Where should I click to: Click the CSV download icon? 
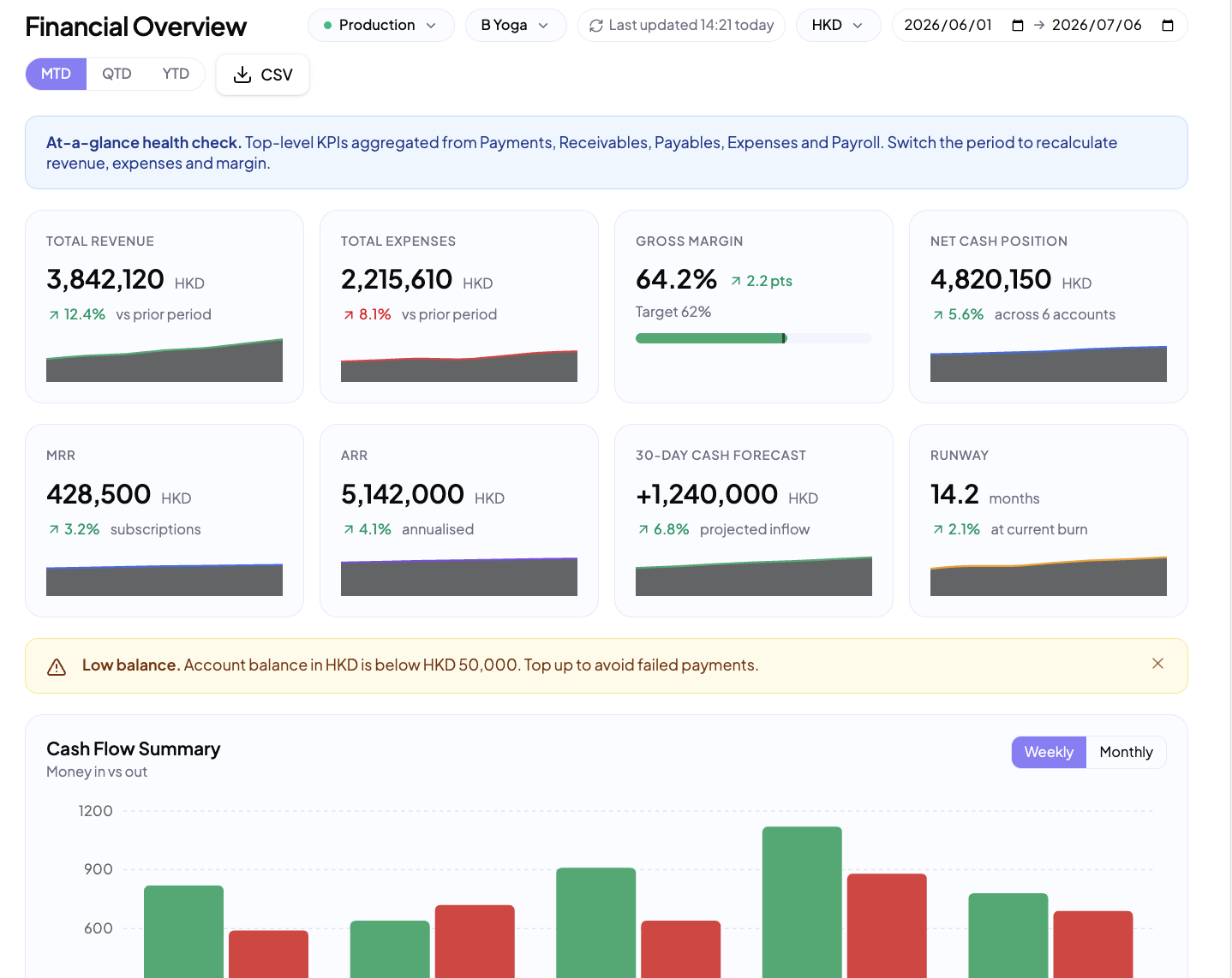tap(242, 75)
